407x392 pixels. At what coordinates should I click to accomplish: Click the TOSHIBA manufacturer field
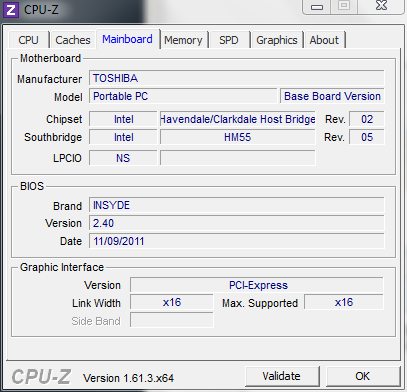point(237,78)
